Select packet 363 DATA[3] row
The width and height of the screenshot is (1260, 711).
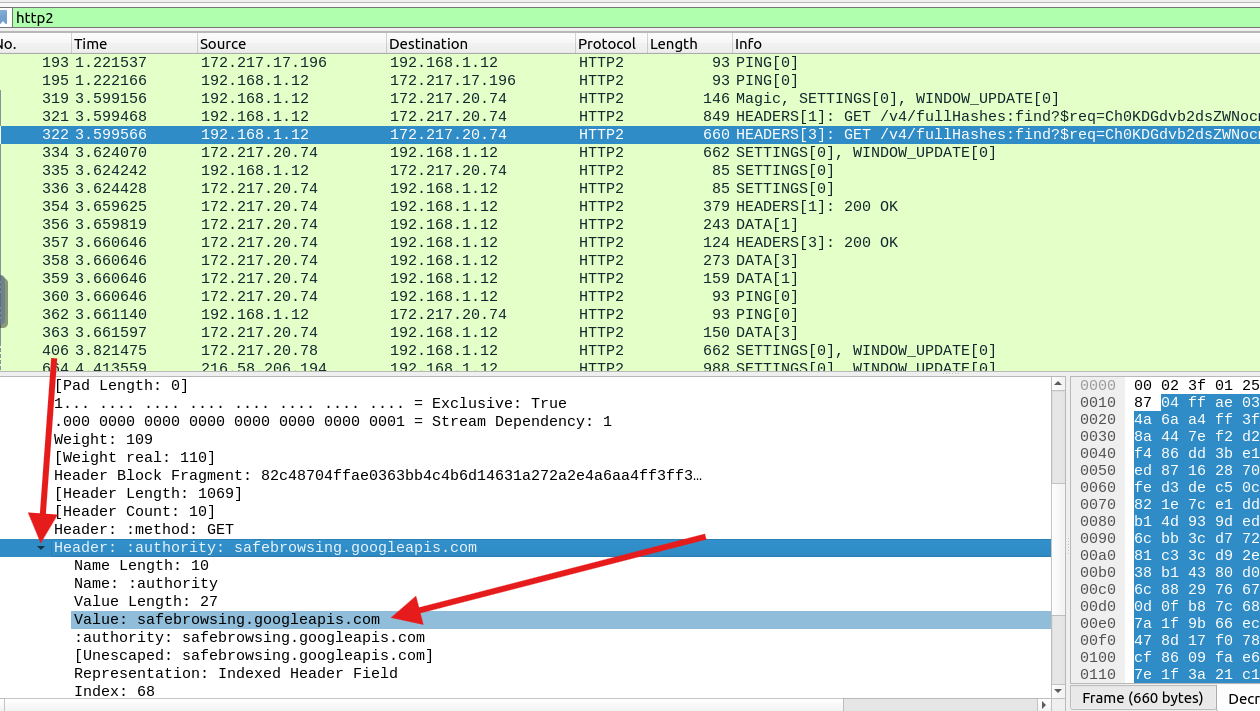pyautogui.click(x=630, y=333)
